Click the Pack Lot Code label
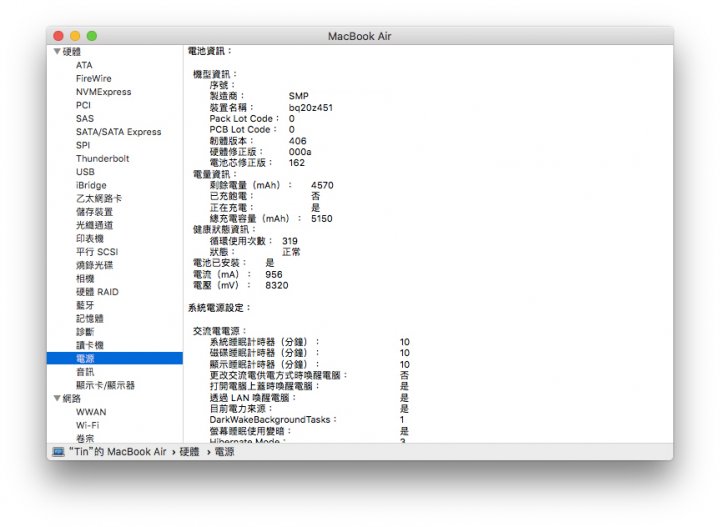Image resolution: width=720 pixels, height=527 pixels. click(x=244, y=118)
